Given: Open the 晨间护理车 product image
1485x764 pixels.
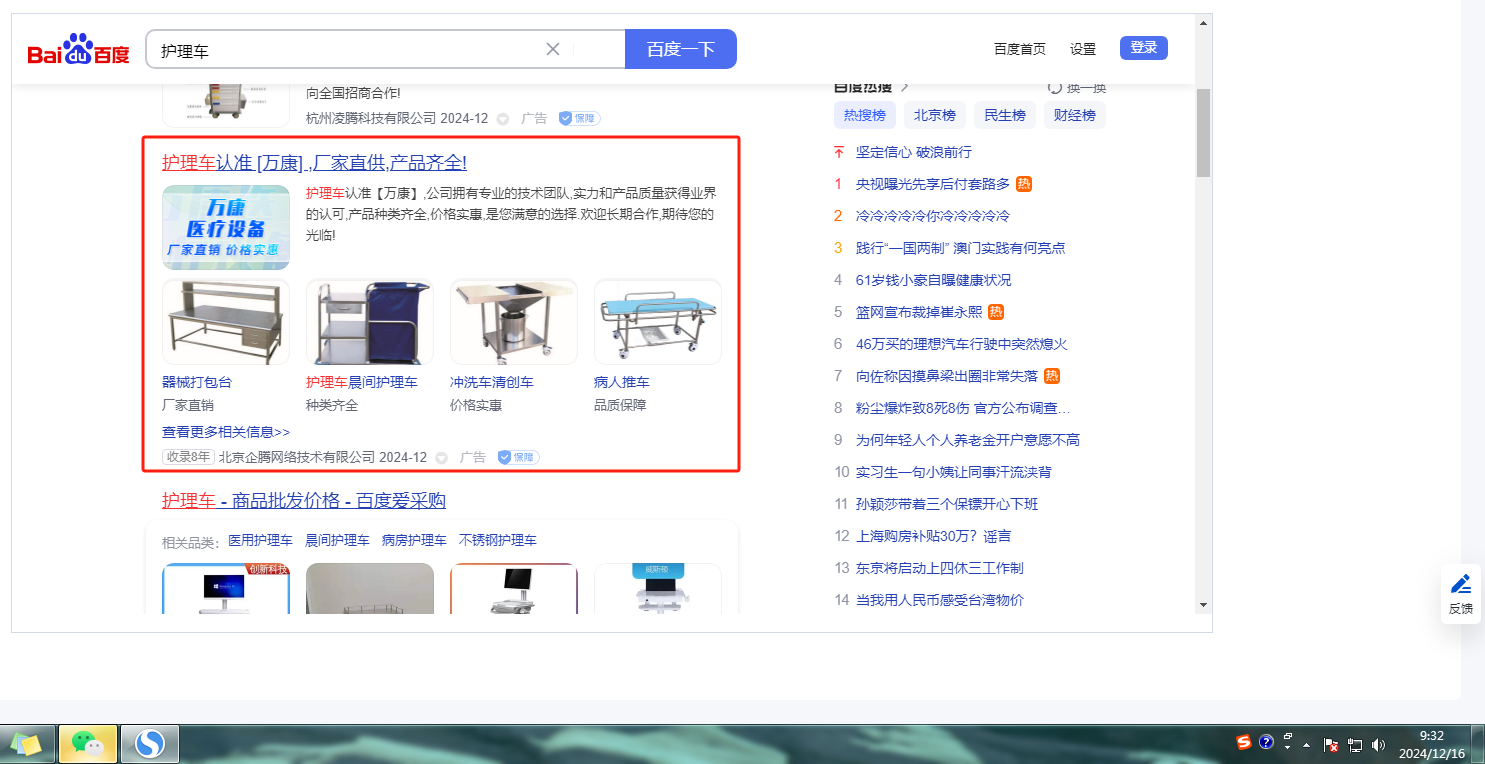Looking at the screenshot, I should tap(370, 322).
